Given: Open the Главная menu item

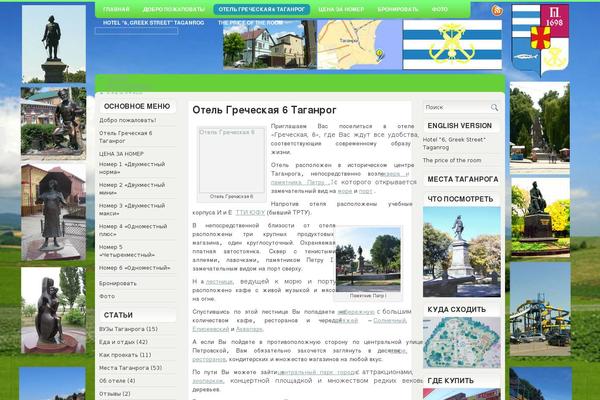Looking at the screenshot, I should pyautogui.click(x=116, y=9).
